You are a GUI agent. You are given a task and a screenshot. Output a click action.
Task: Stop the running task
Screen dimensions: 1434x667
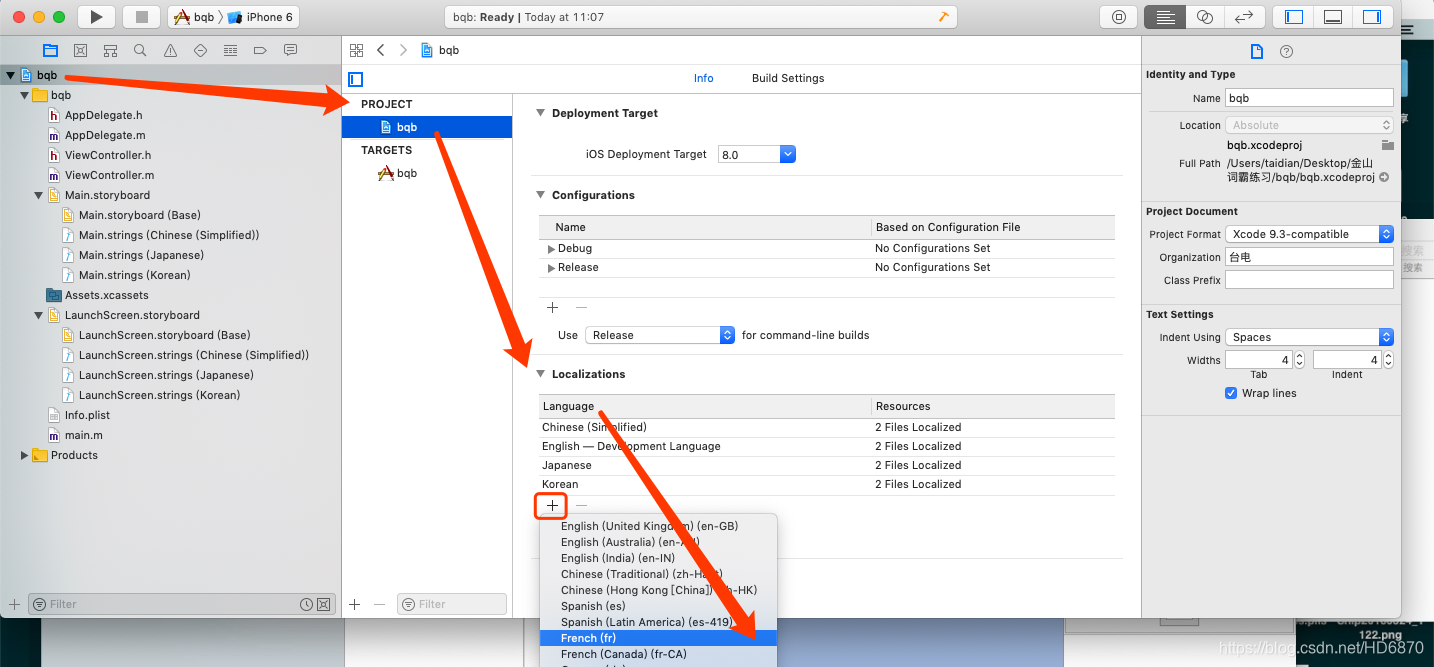click(141, 17)
